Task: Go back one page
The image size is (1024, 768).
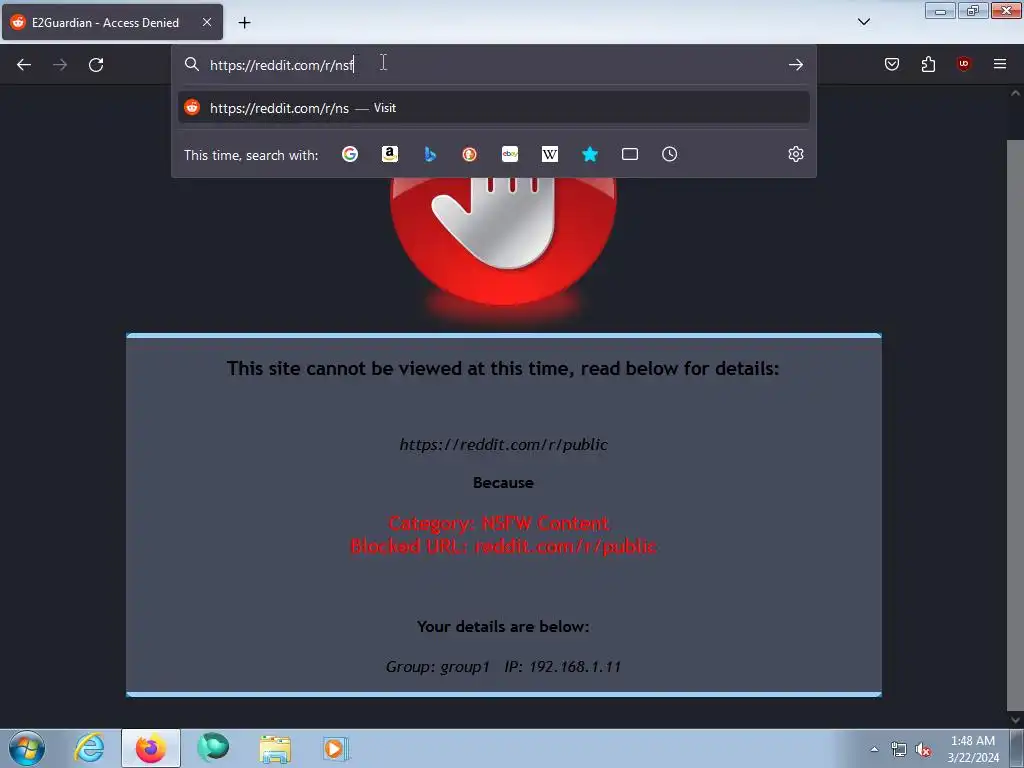Action: click(24, 65)
